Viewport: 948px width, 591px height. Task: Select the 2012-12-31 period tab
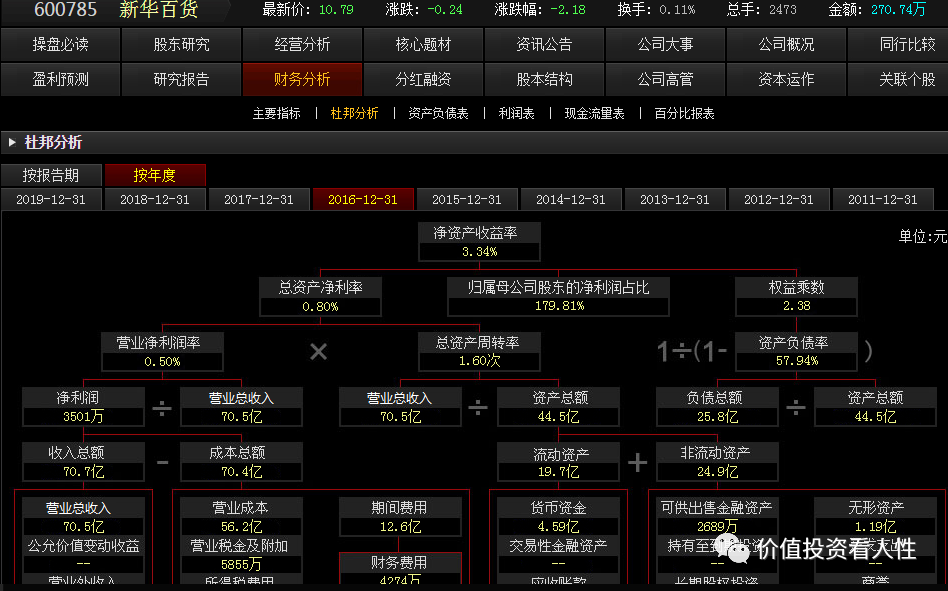pos(779,199)
